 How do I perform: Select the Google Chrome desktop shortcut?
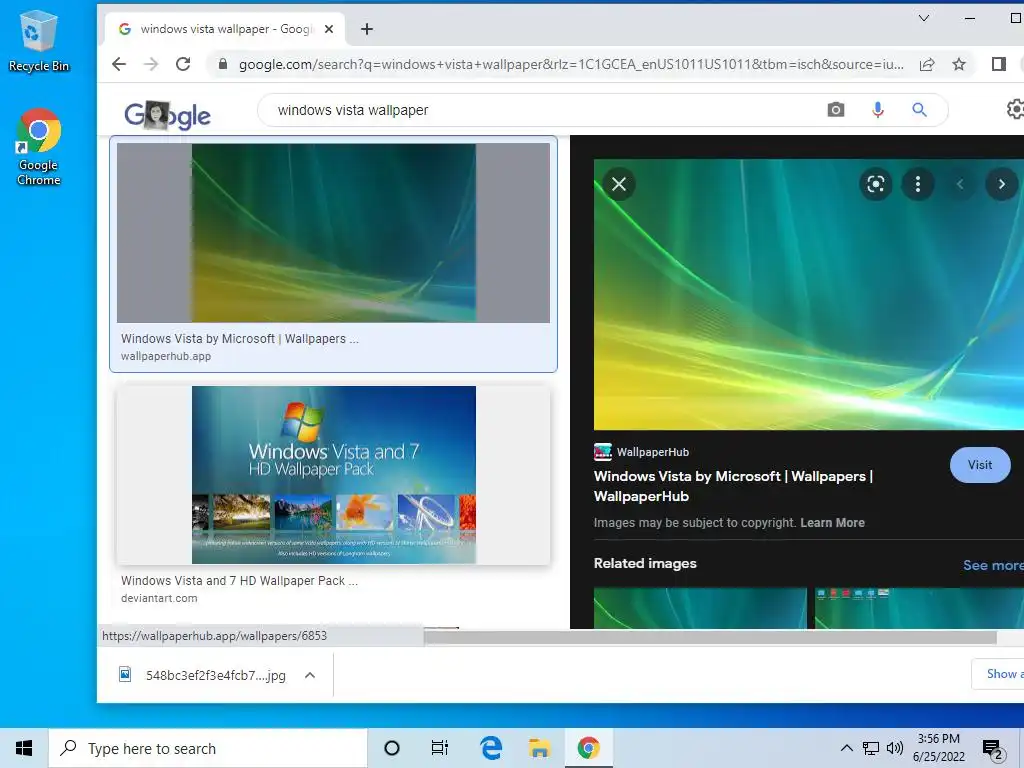(38, 148)
